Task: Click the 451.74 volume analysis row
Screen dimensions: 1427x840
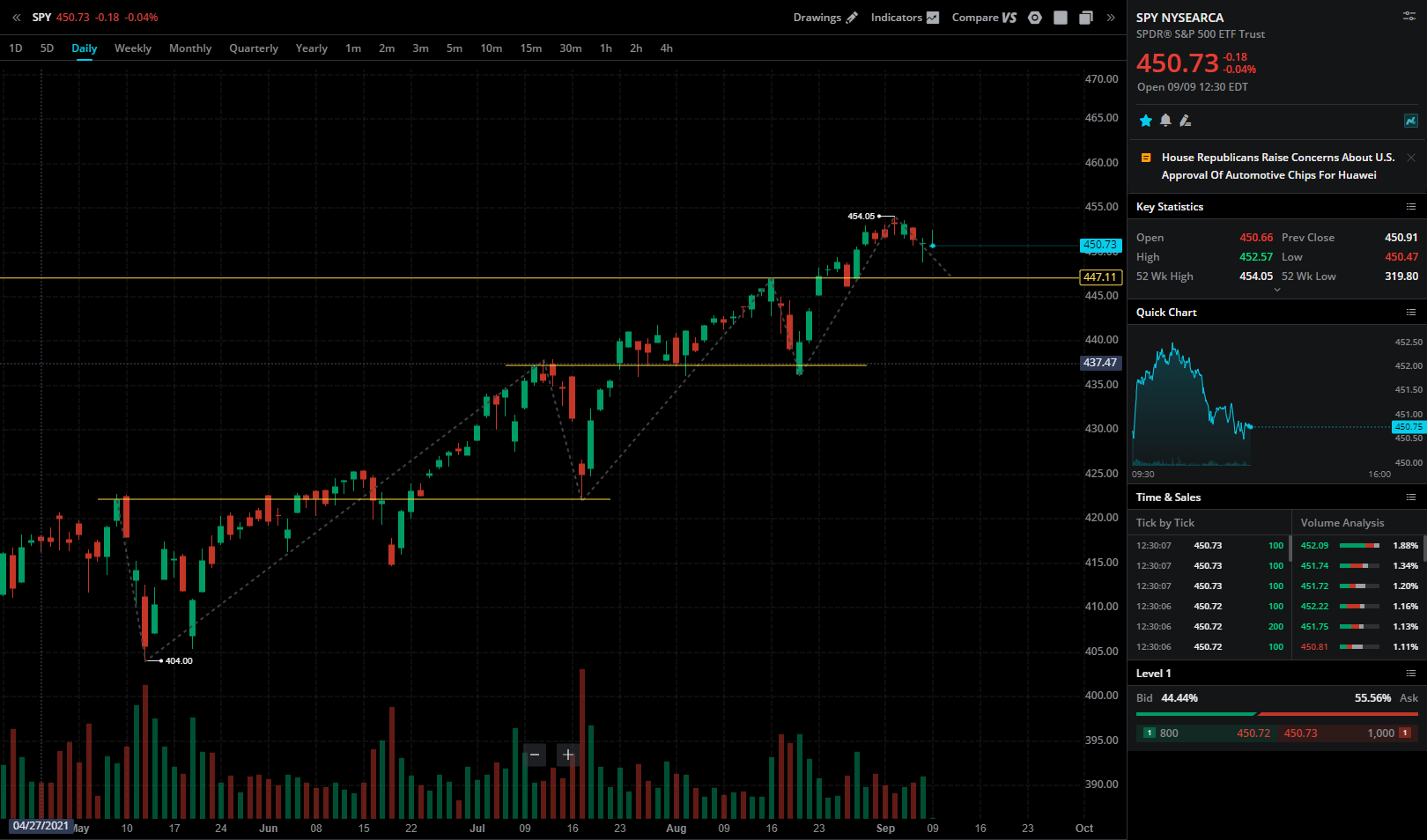Action: 1359,566
